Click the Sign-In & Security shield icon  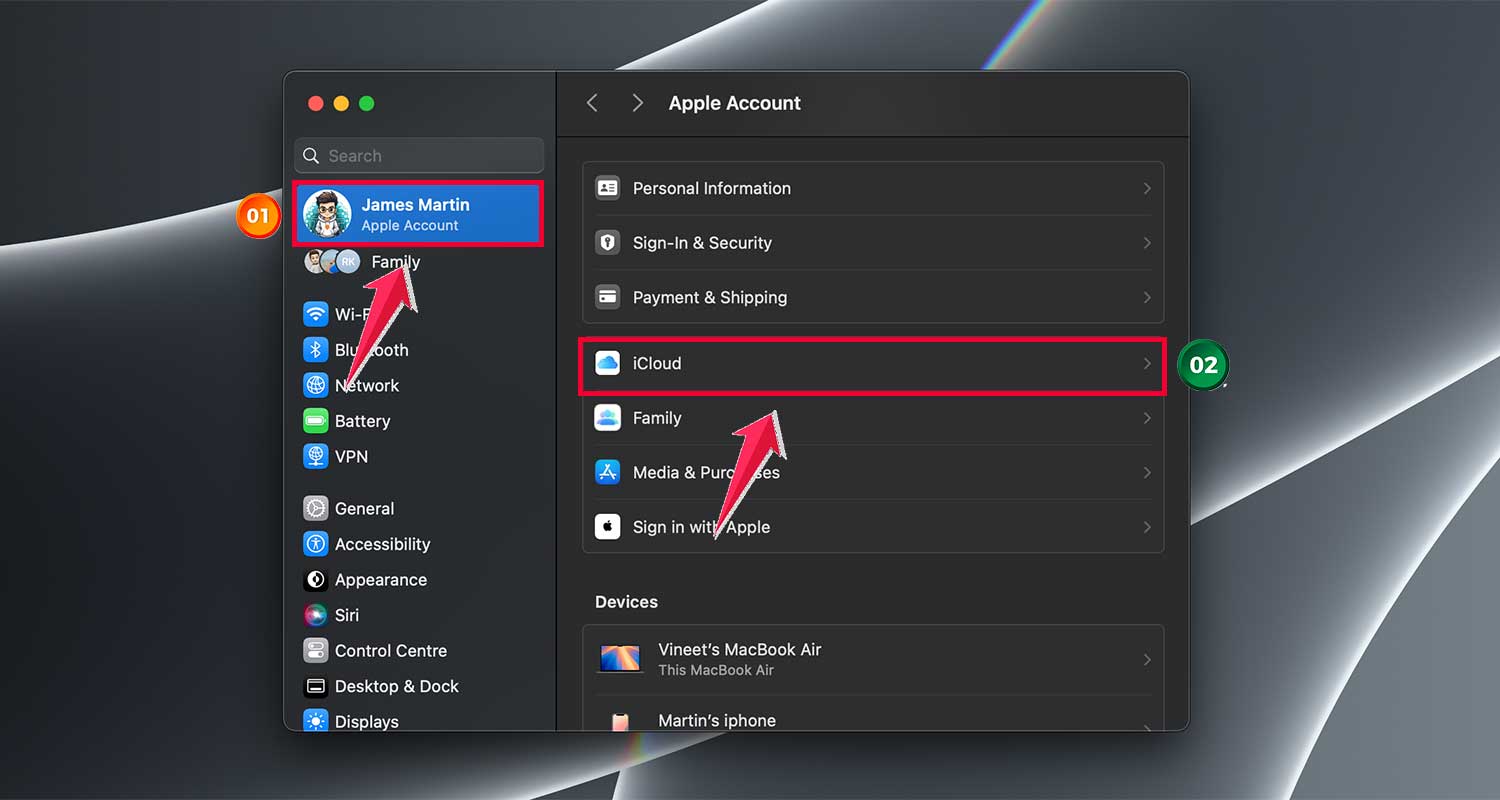click(607, 243)
